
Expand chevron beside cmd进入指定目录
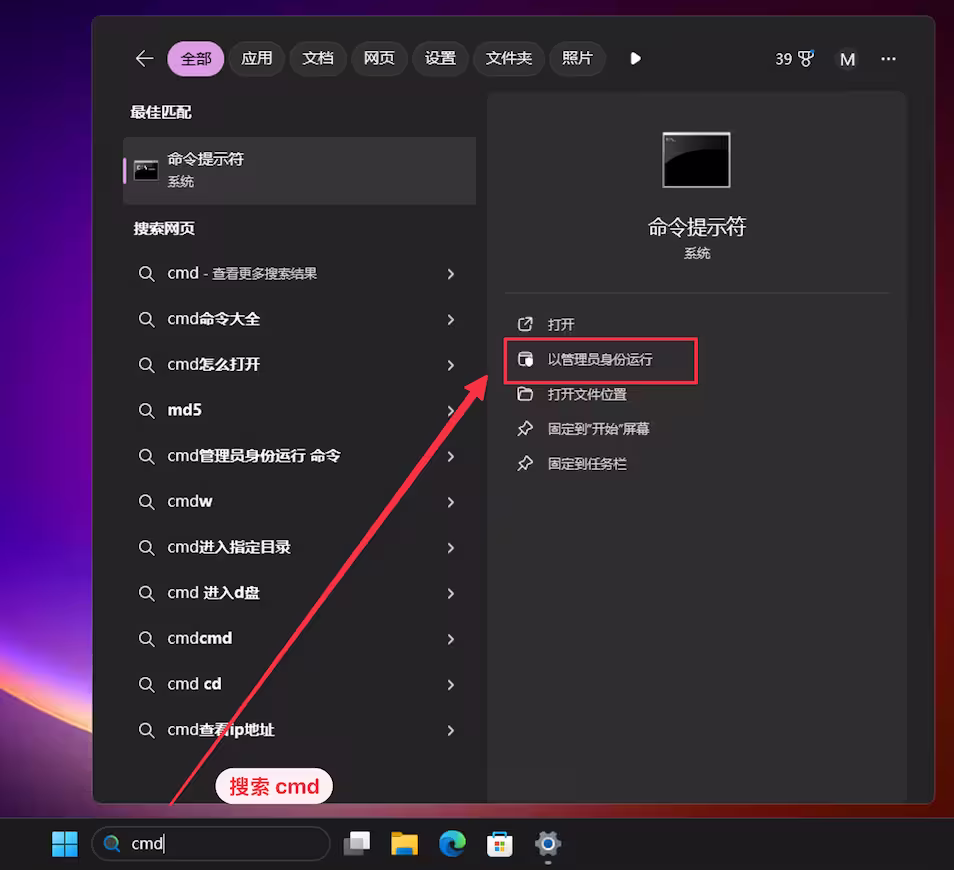pyautogui.click(x=451, y=548)
